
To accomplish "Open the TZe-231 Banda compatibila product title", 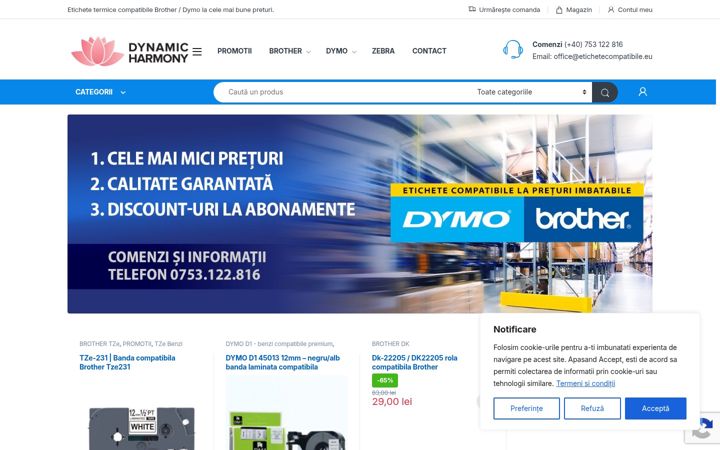I will (127, 362).
